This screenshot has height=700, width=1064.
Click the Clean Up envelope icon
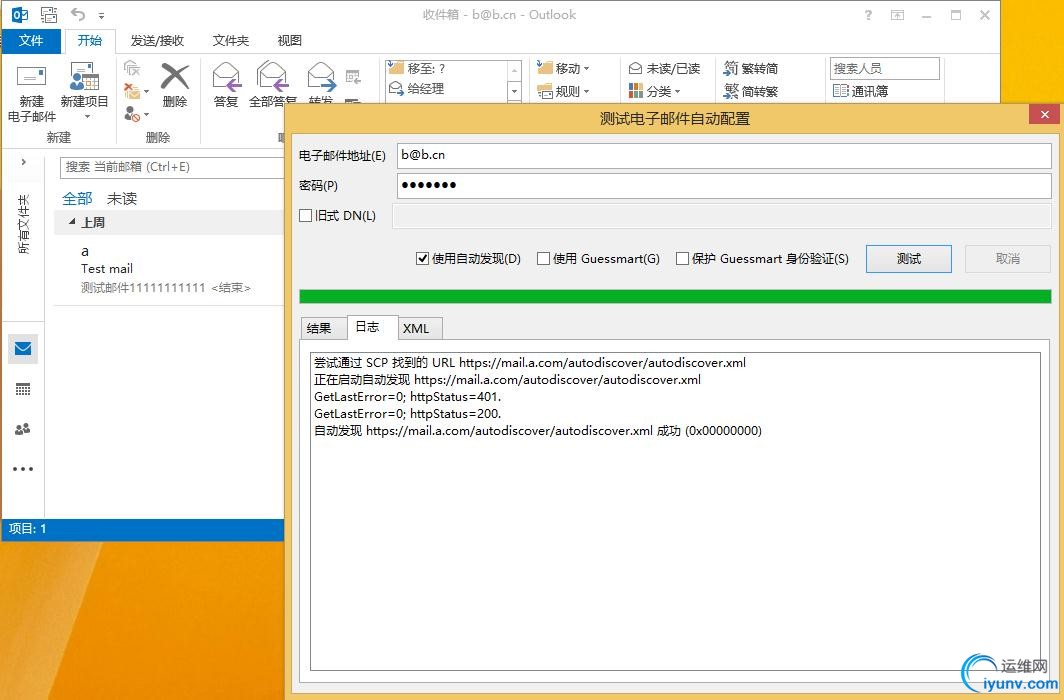132,90
